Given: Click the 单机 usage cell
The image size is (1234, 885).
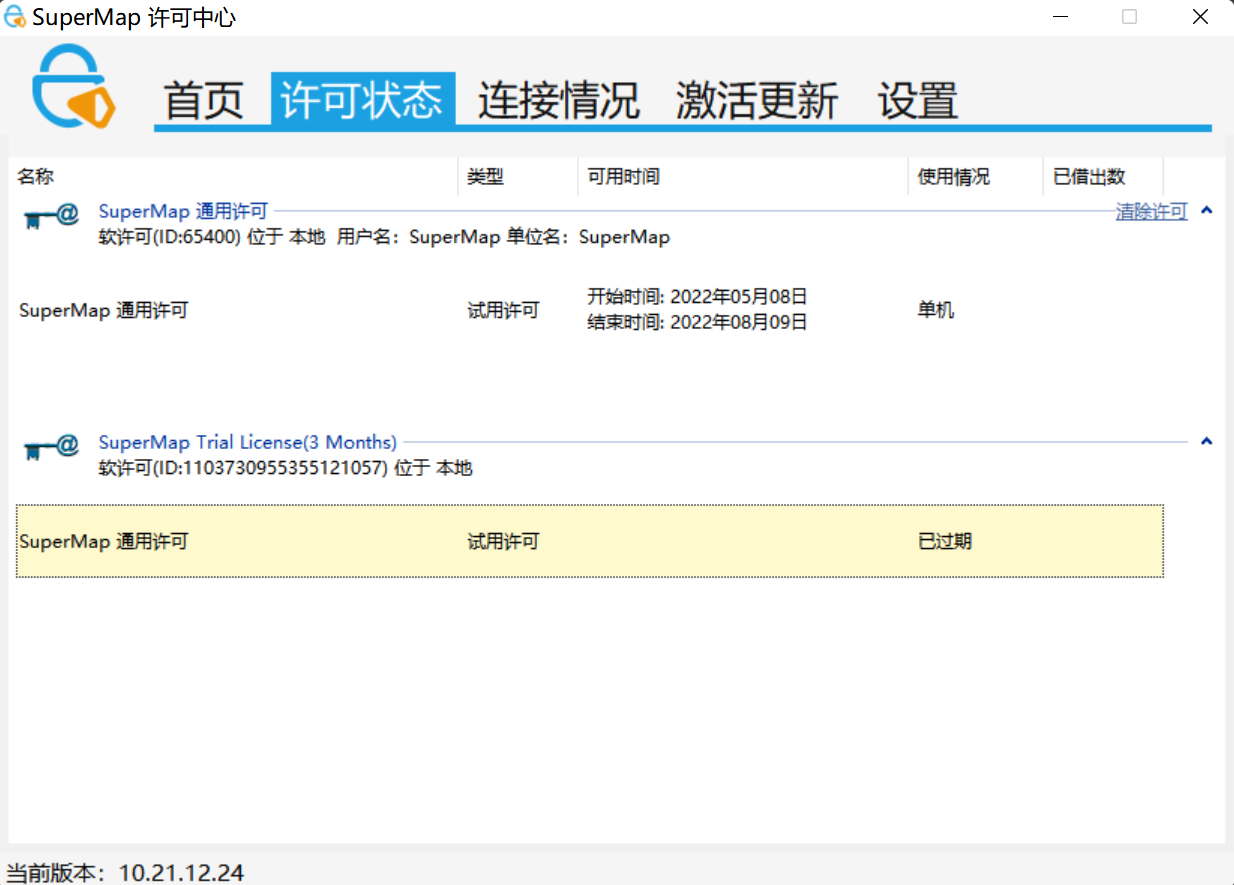Looking at the screenshot, I should point(936,310).
